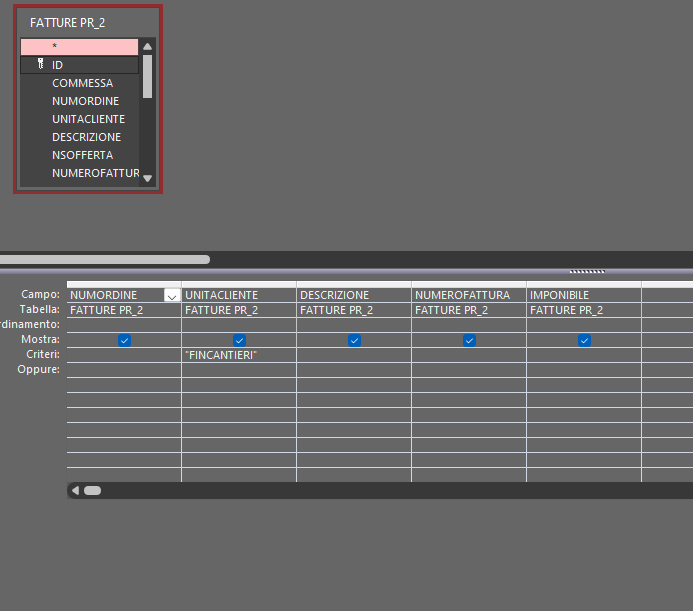Click UNITACLIENTE table cell FATTURE PR_2
The image size is (693, 611).
(239, 310)
